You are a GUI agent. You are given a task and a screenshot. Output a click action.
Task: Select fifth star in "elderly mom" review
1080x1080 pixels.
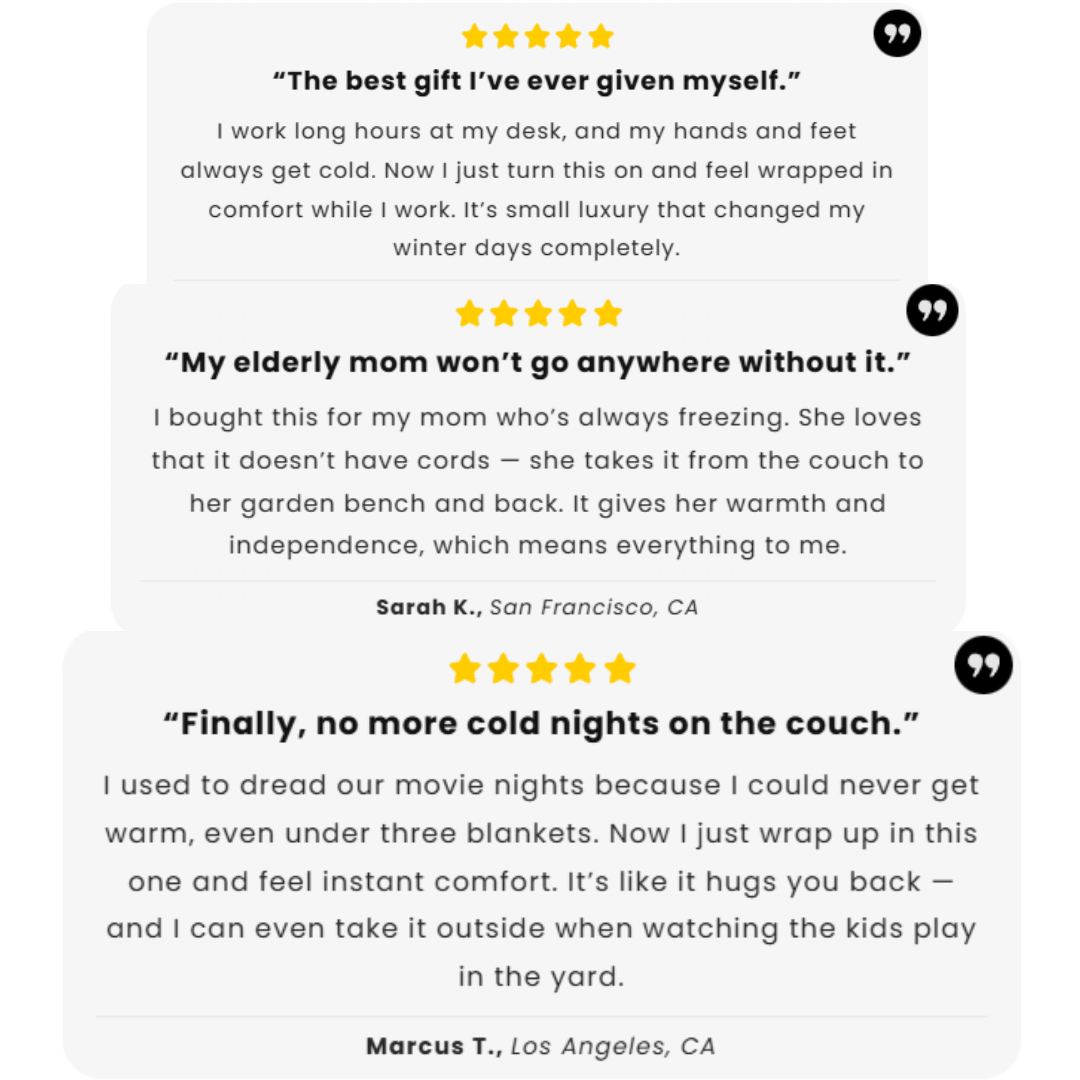point(607,314)
